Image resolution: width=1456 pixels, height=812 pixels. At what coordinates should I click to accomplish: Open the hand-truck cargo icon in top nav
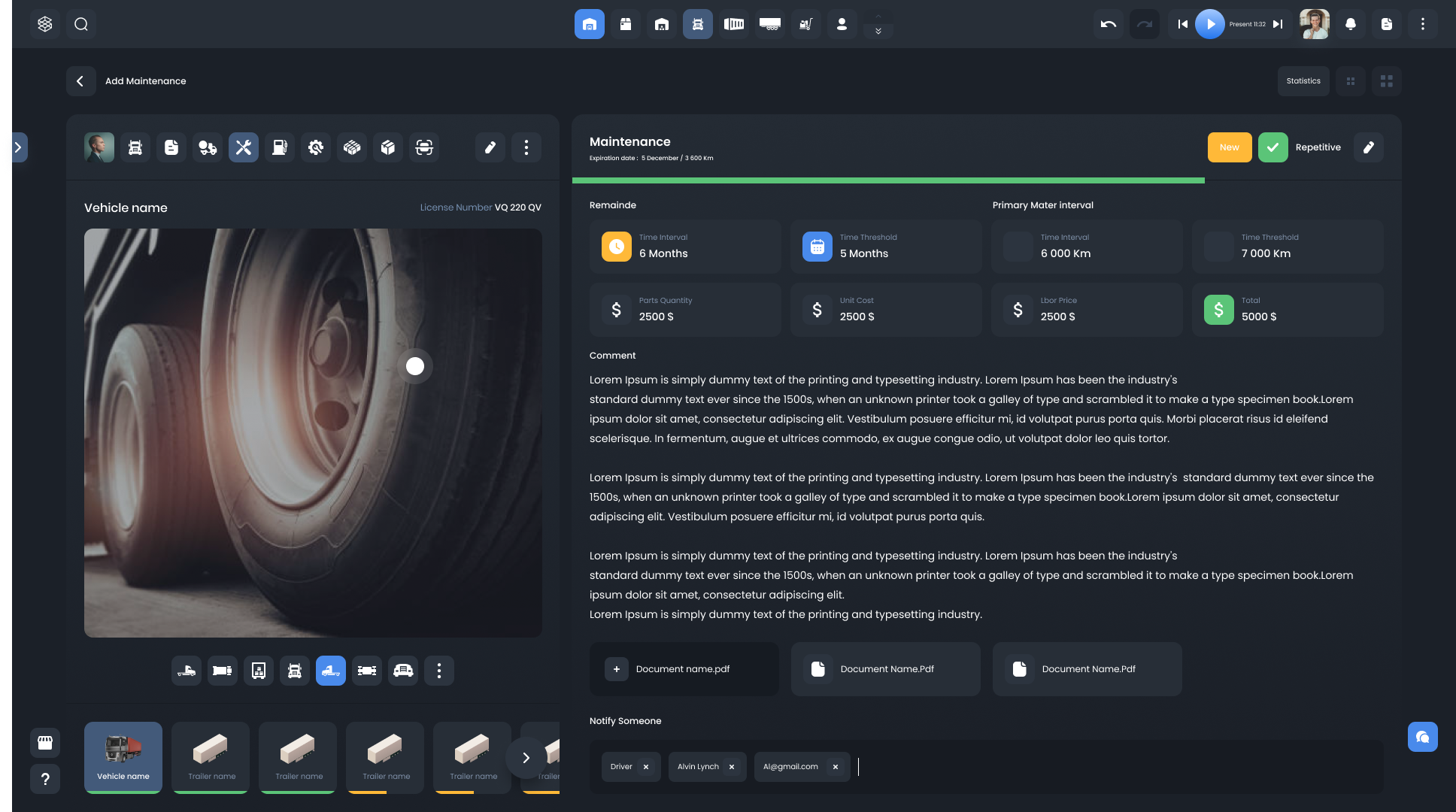(x=806, y=24)
